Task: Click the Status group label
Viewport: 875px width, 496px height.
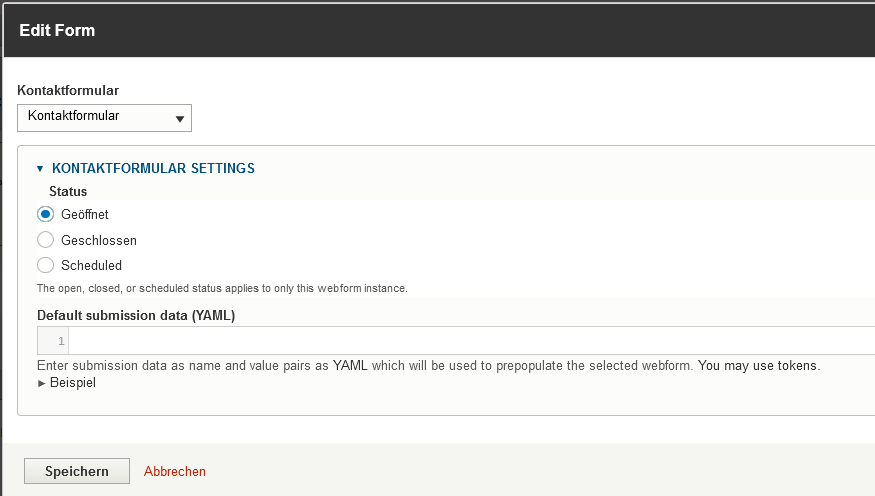Action: pyautogui.click(x=68, y=191)
